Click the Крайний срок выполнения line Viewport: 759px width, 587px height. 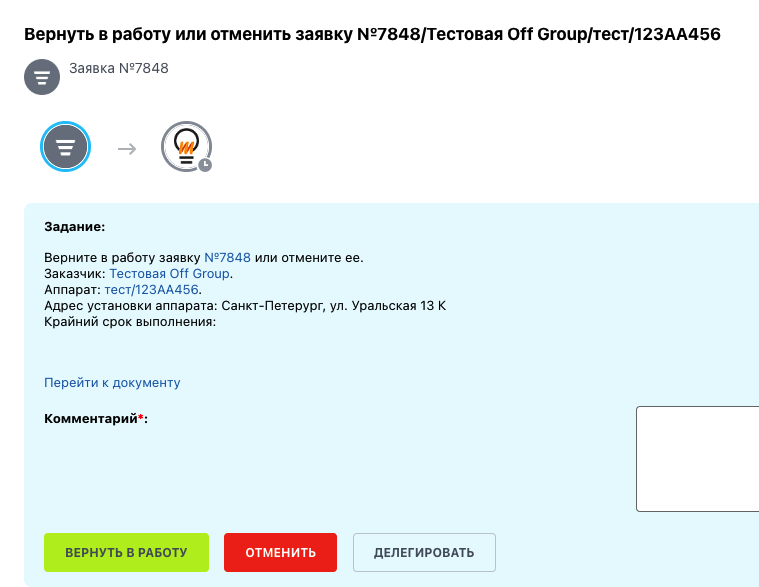click(x=130, y=322)
